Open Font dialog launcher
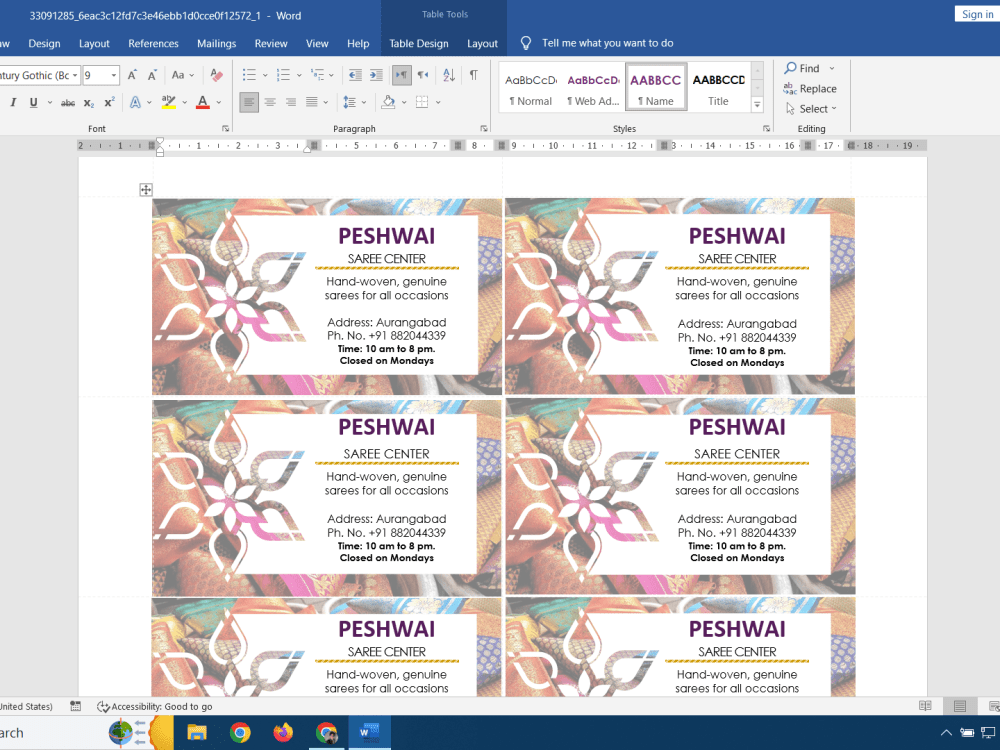 coord(226,129)
